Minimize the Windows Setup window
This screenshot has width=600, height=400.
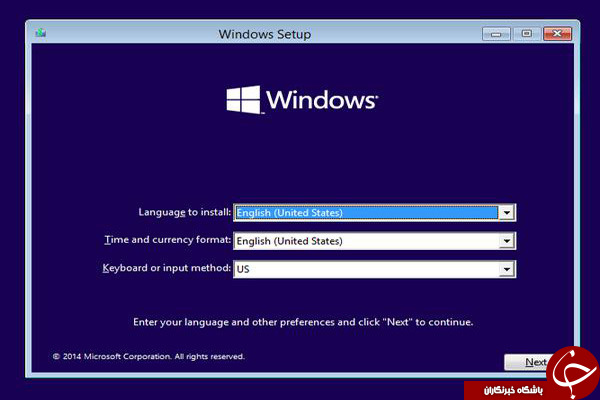pos(496,34)
